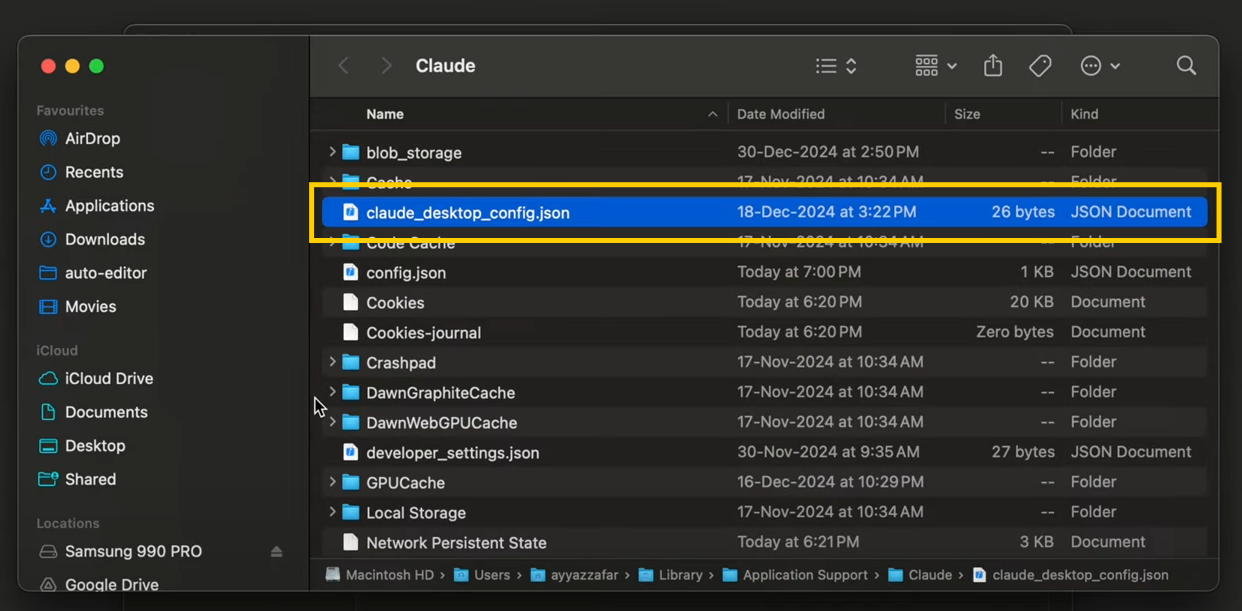The height and width of the screenshot is (611, 1242).
Task: Select the config.json file icon
Action: 350,272
